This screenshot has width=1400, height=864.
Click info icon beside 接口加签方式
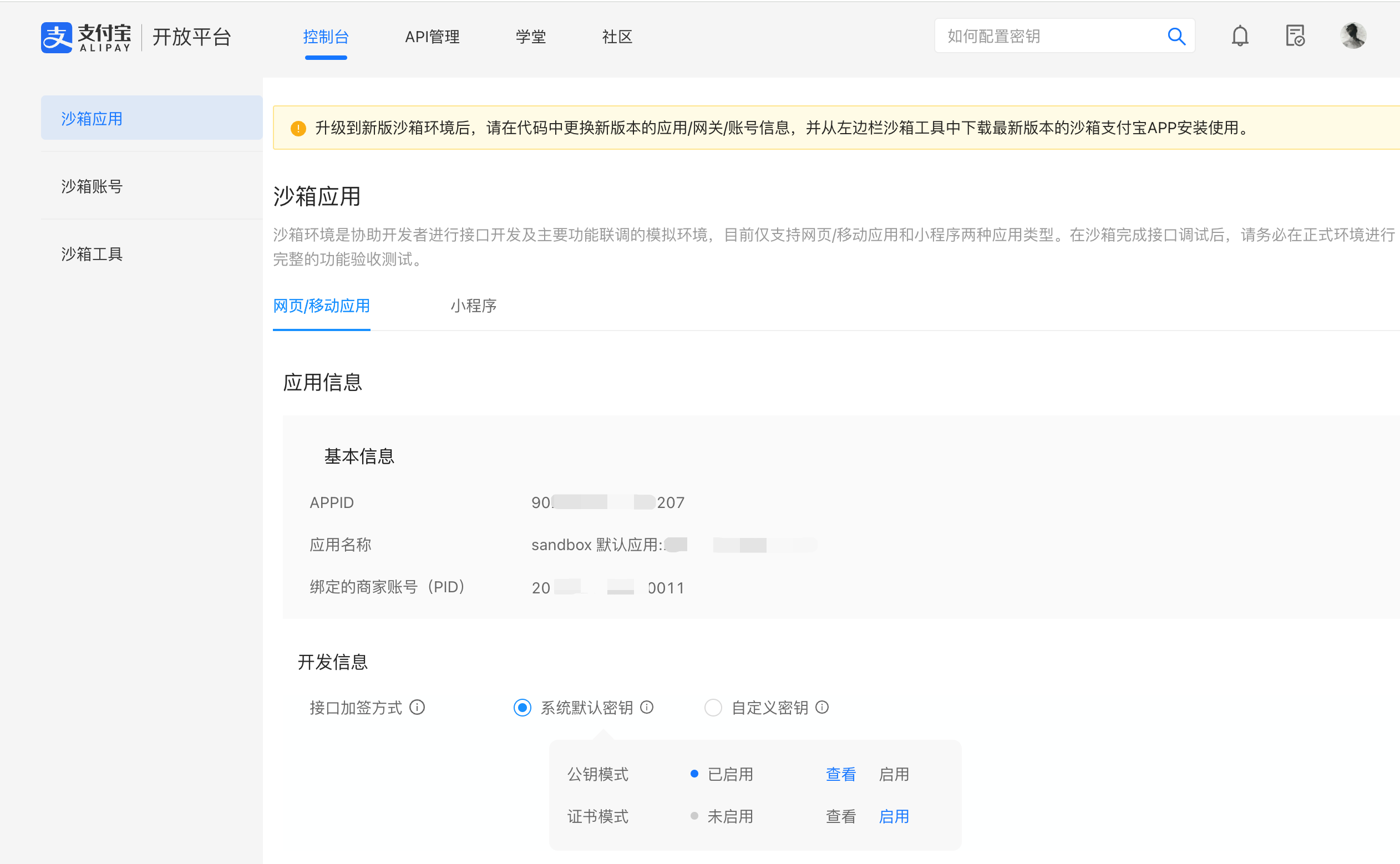tap(418, 708)
